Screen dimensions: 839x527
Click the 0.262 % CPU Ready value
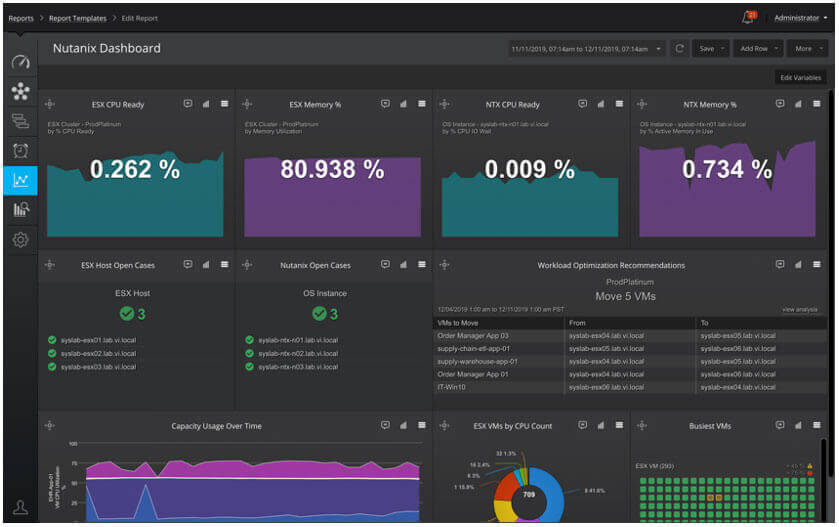[135, 170]
